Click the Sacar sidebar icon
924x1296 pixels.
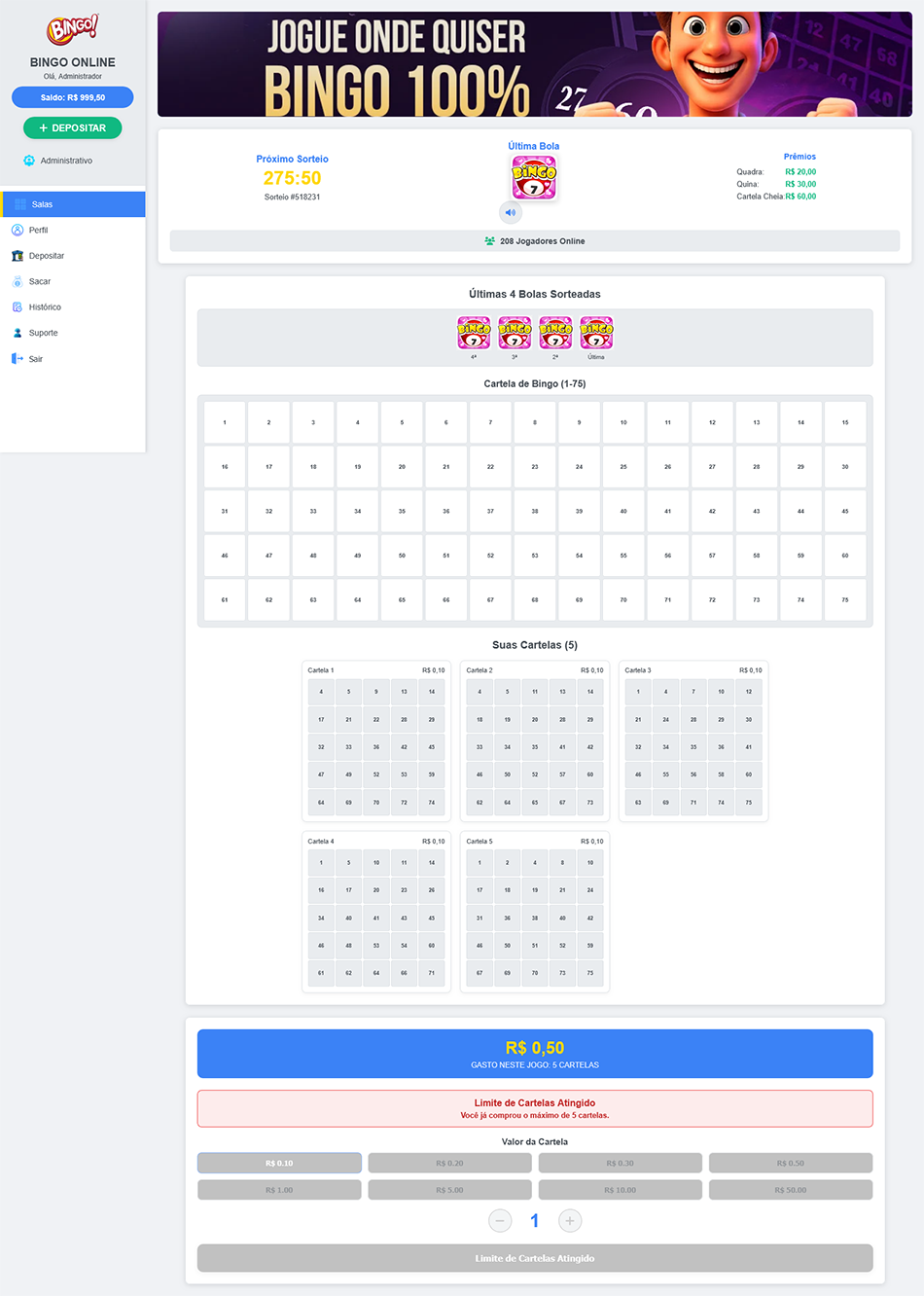coord(18,282)
